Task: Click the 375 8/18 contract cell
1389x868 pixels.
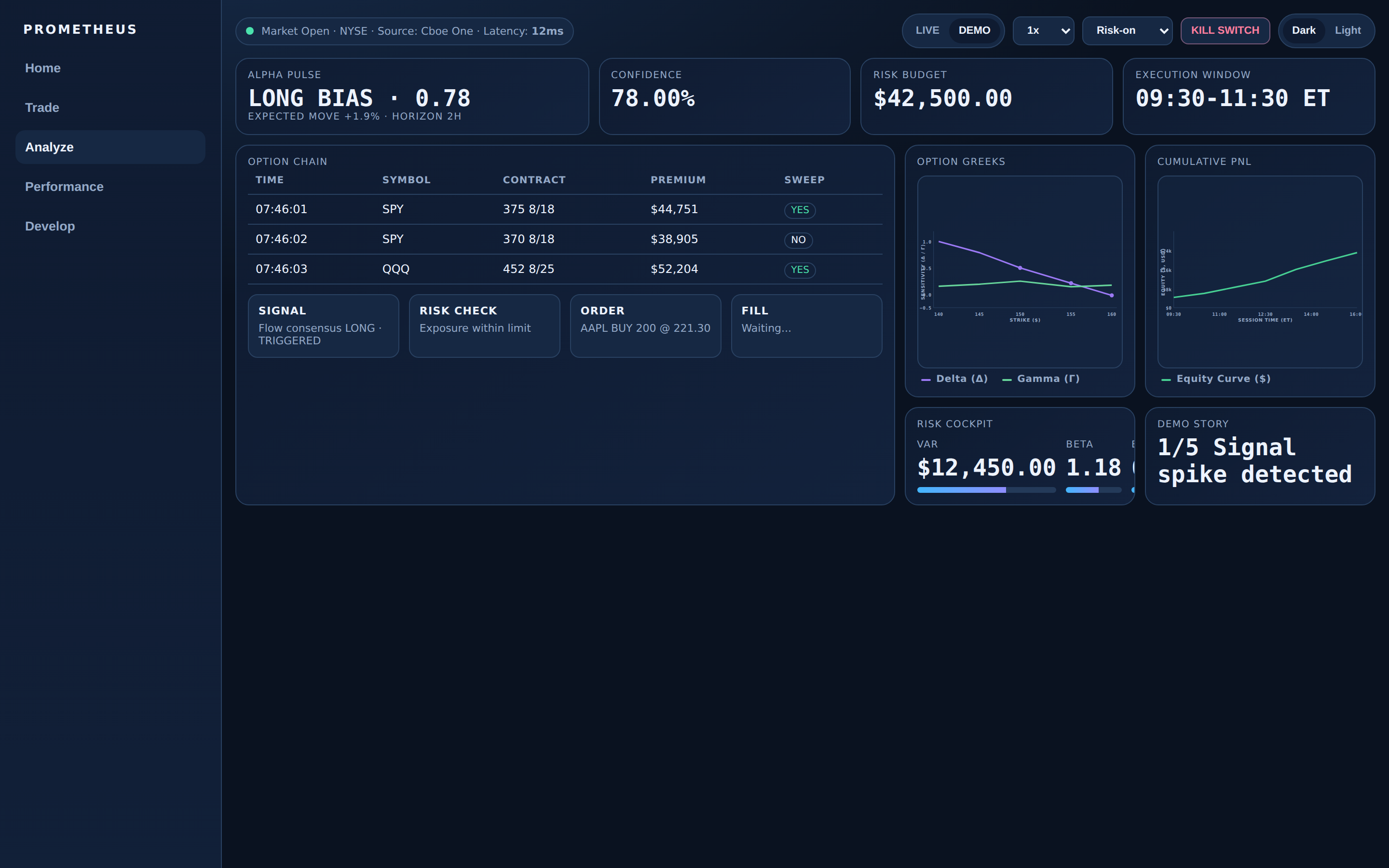Action: point(529,209)
